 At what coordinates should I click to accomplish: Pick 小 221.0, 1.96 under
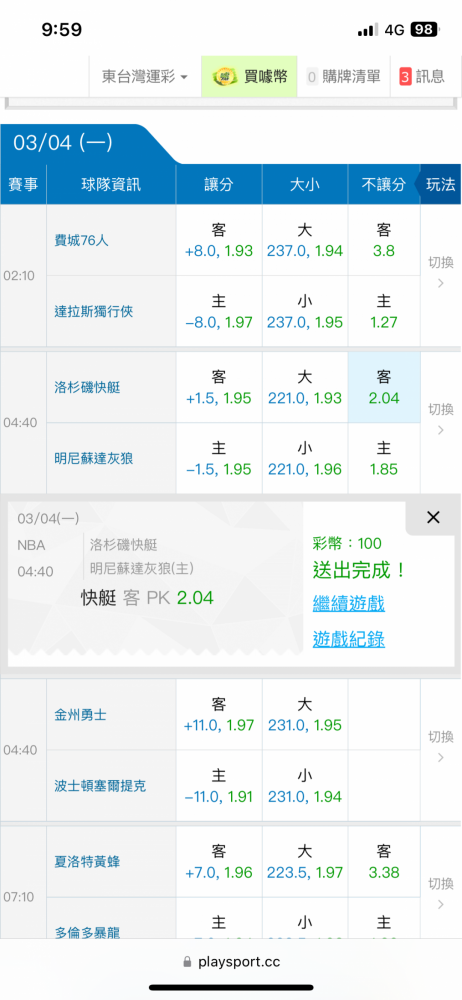pyautogui.click(x=305, y=458)
